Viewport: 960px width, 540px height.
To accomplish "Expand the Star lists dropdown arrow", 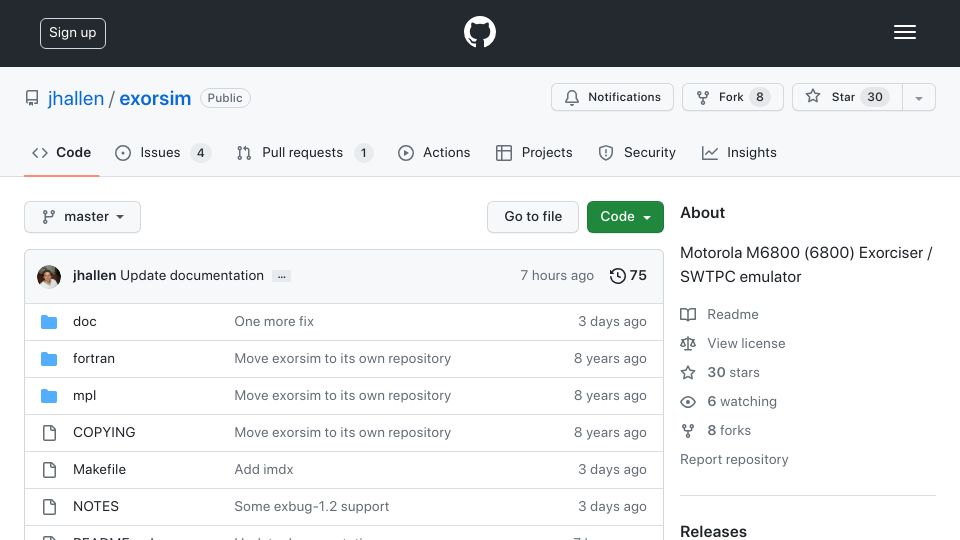I will pos(918,97).
